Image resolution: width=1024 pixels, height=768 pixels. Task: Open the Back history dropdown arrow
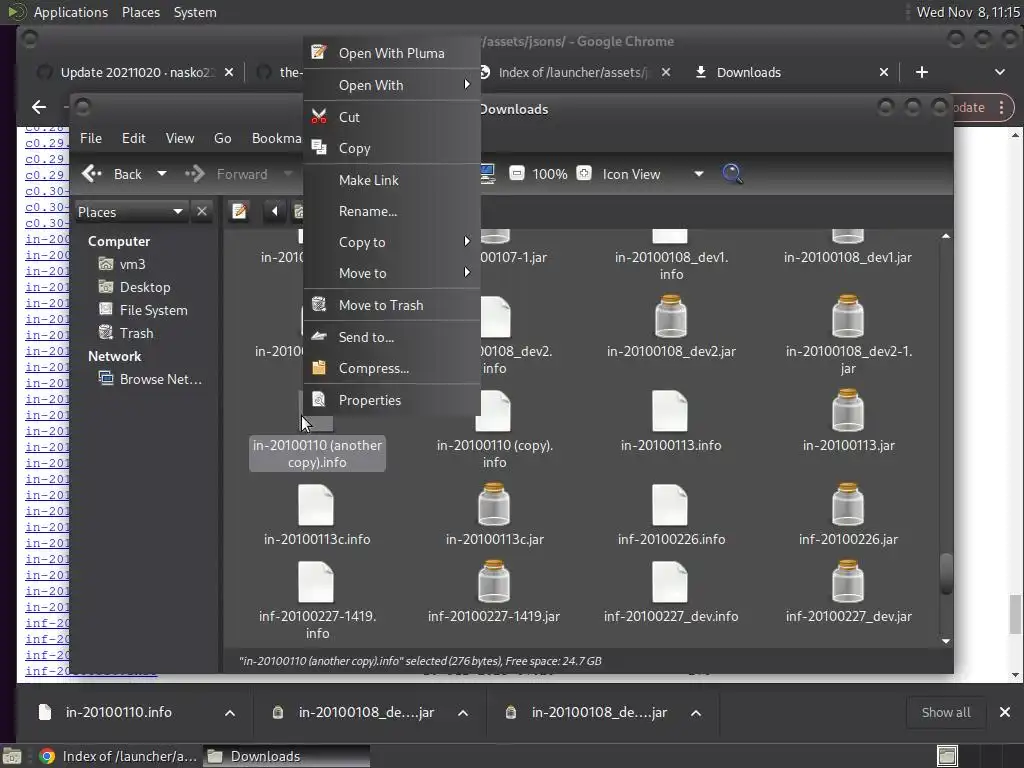[162, 174]
